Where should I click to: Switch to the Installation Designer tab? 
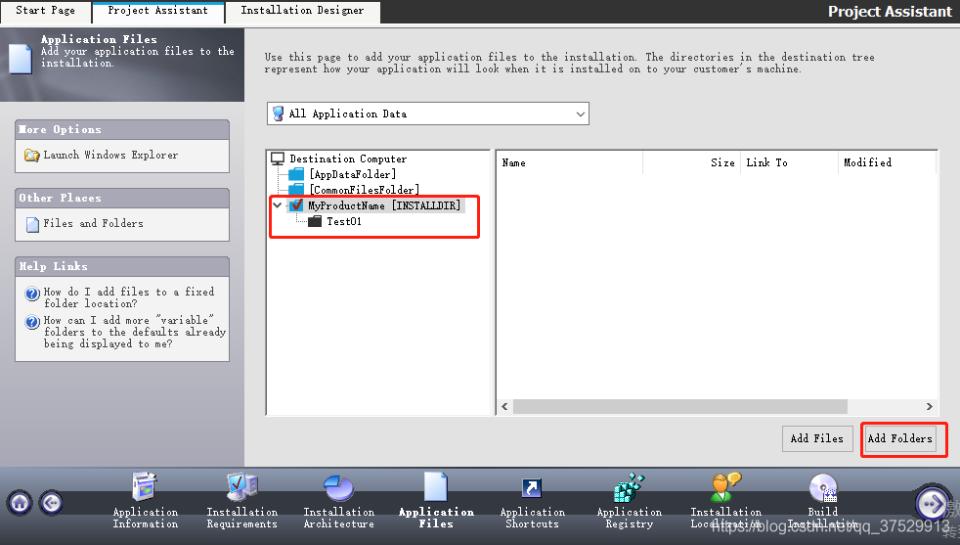pyautogui.click(x=302, y=10)
